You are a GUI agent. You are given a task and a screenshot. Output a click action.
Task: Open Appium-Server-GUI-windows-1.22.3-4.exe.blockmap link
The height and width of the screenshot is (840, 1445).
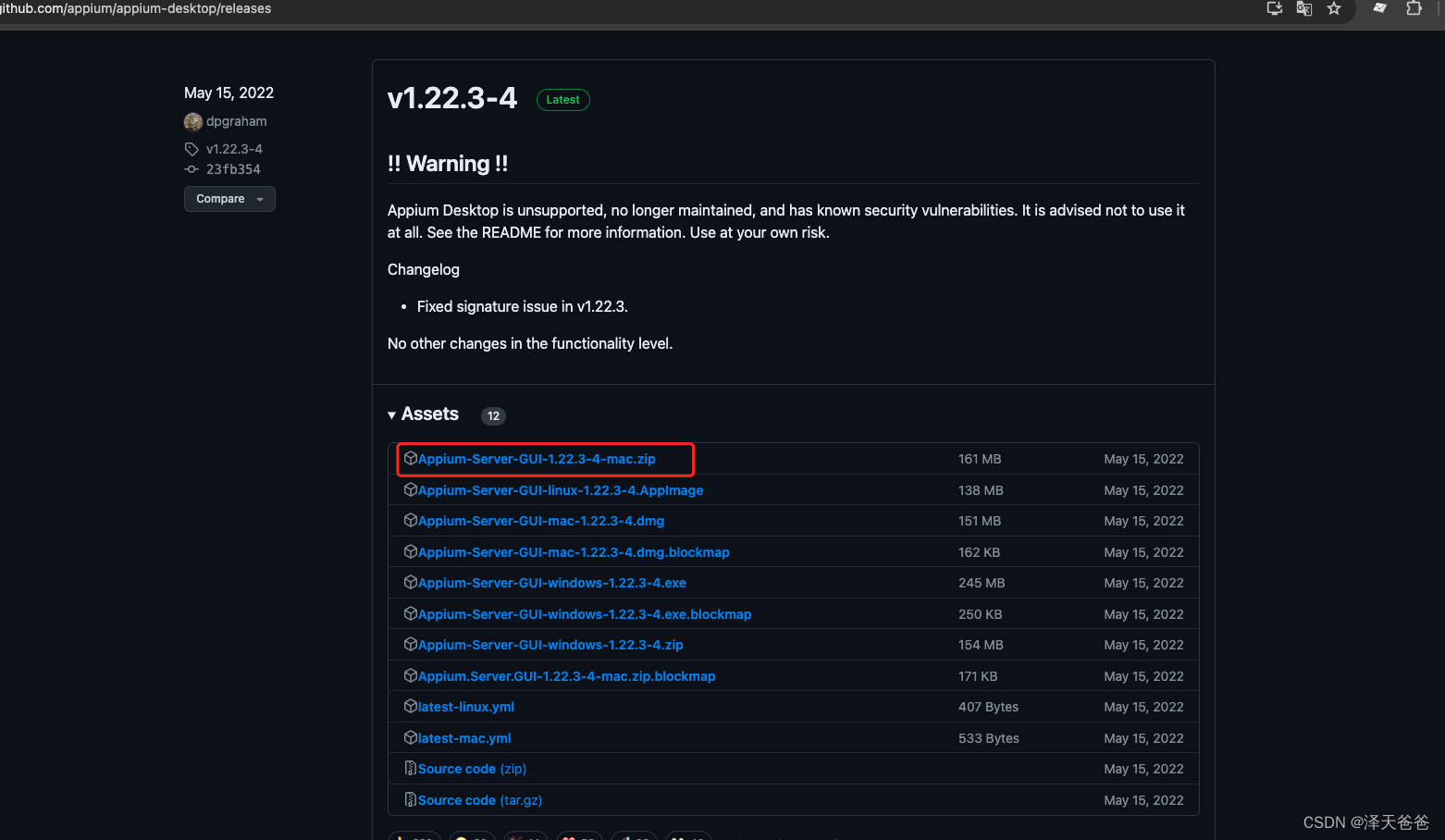(x=585, y=614)
